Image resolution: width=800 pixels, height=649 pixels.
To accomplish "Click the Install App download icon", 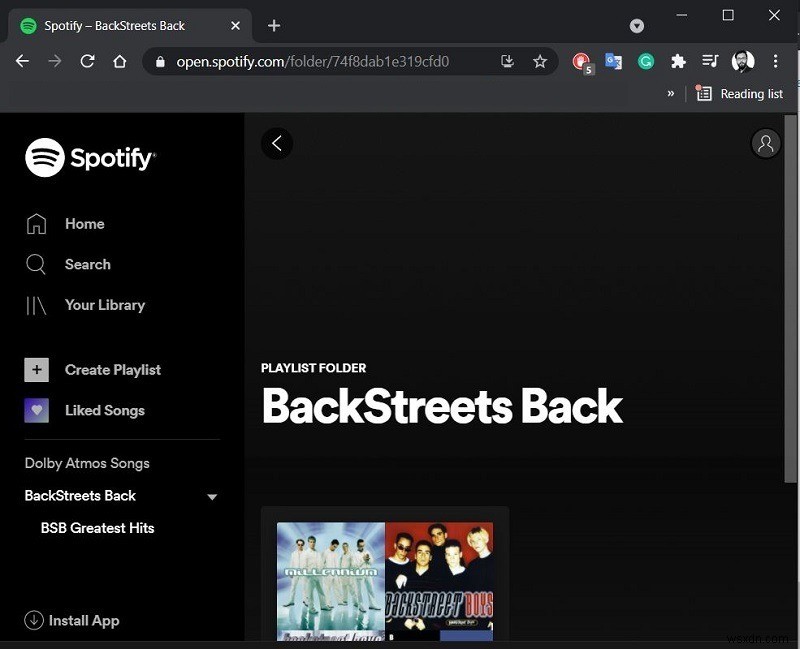I will (x=32, y=620).
